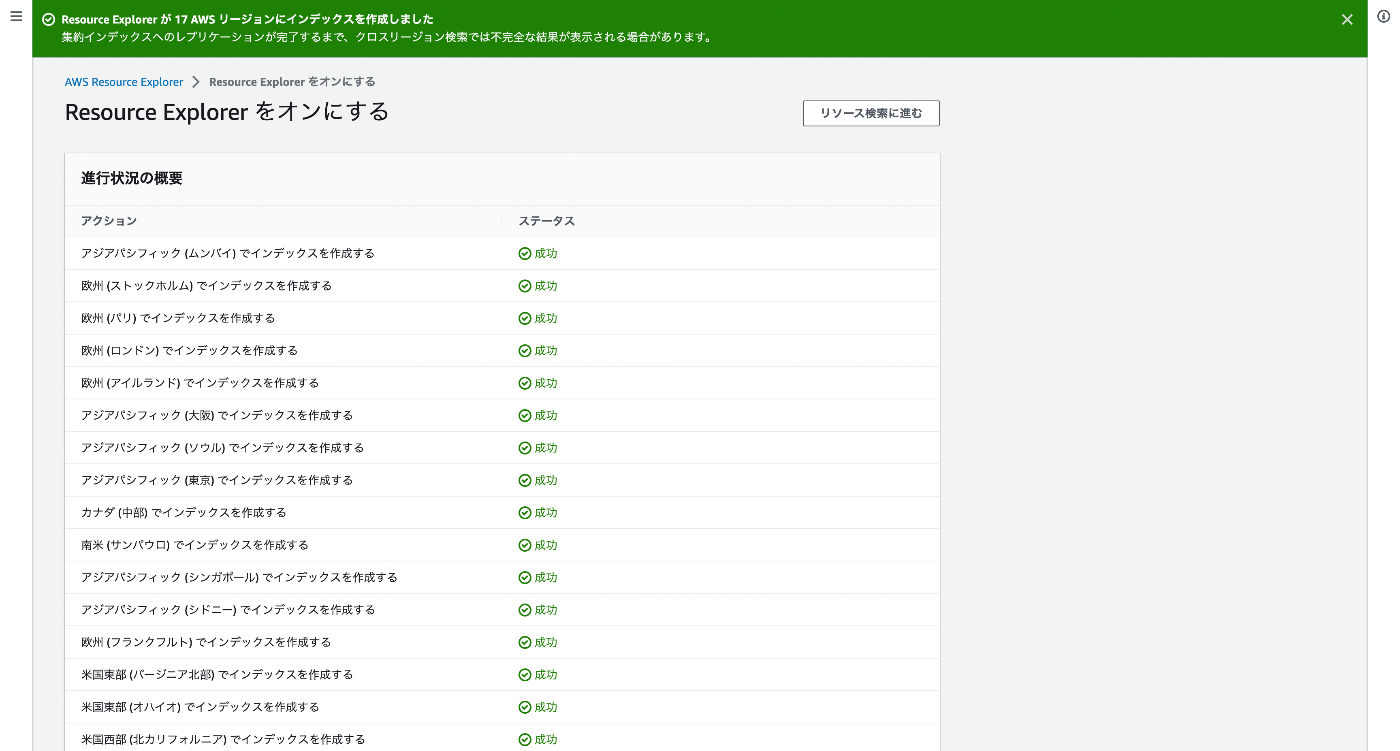Select the Resource Explorer をオンにする breadcrumb text

coord(292,82)
